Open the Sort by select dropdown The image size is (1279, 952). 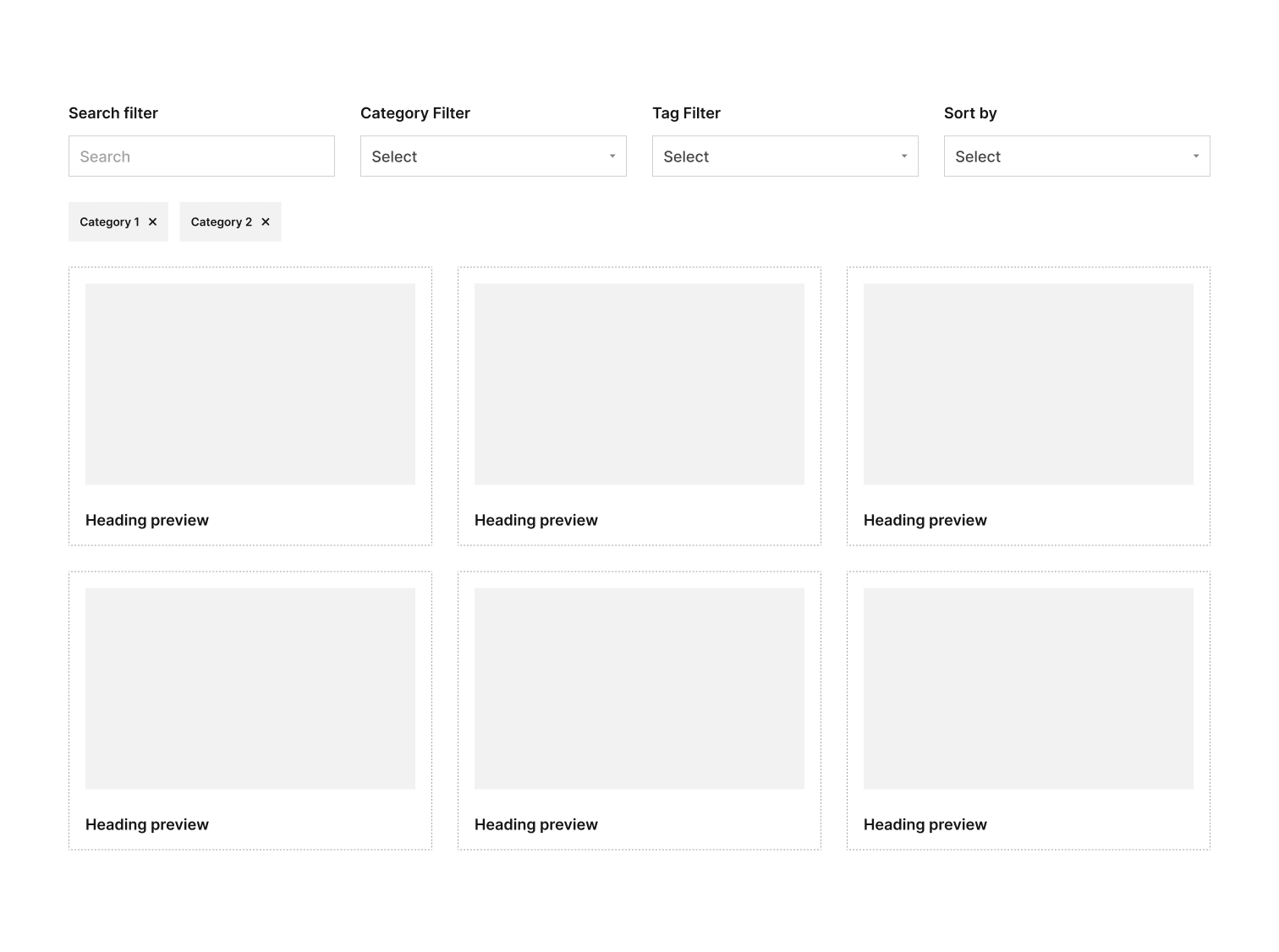[x=1077, y=156]
